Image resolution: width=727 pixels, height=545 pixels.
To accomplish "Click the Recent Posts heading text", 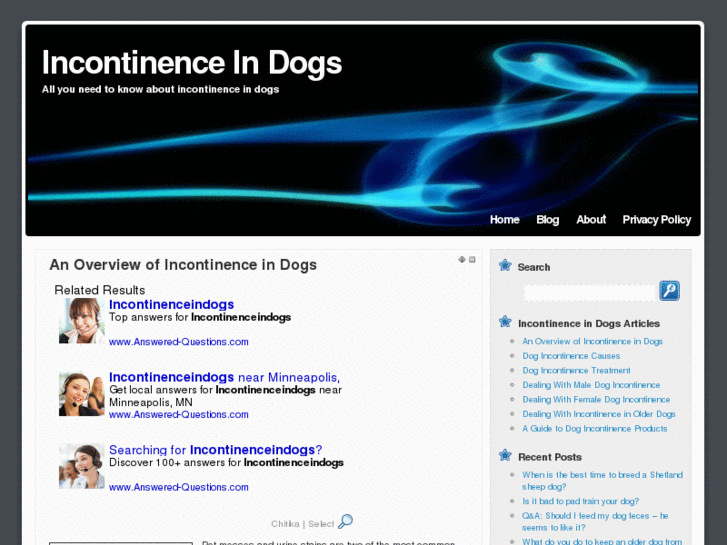I will (549, 457).
